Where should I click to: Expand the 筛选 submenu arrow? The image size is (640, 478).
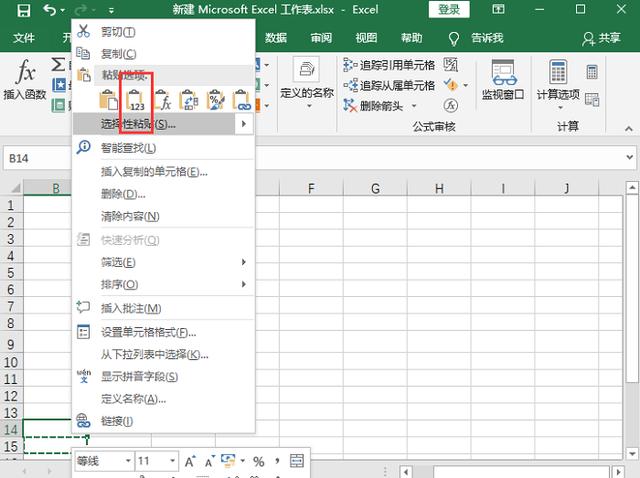(244, 262)
